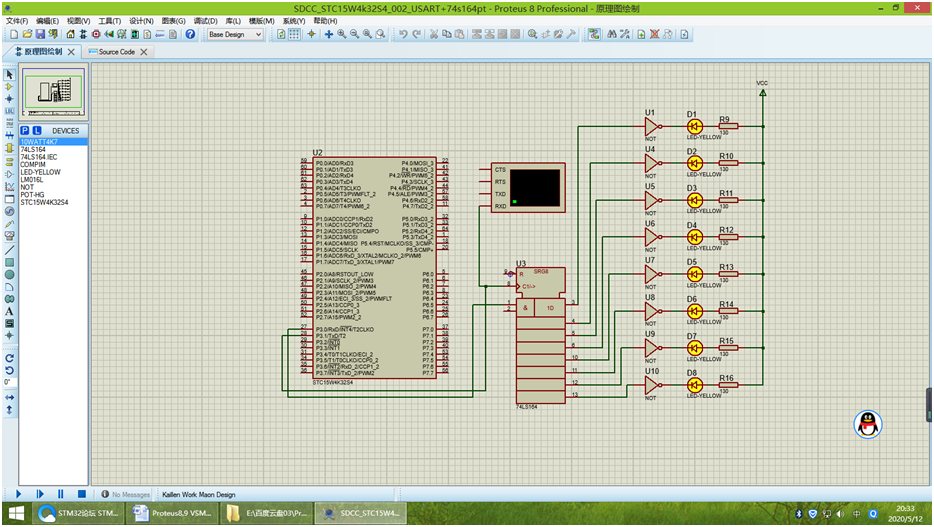Select the Selection Mode arrow tool
Screen dimensions: 934x527
coord(9,74)
